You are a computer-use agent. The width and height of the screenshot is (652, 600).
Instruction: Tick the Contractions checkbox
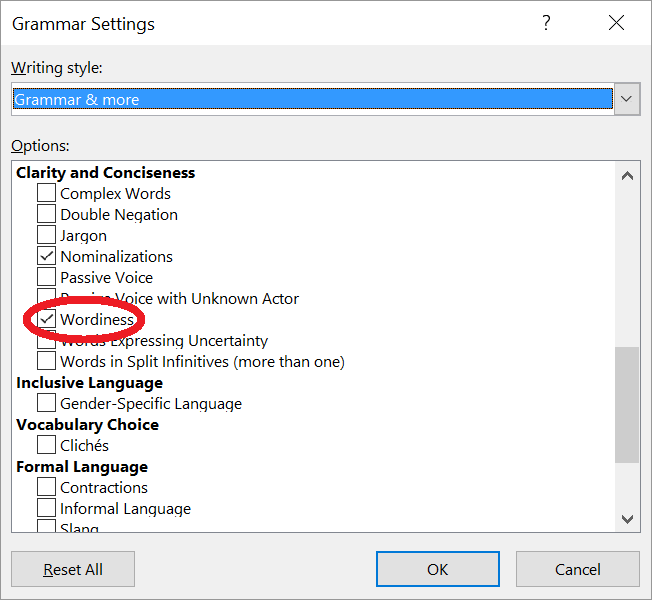point(46,486)
